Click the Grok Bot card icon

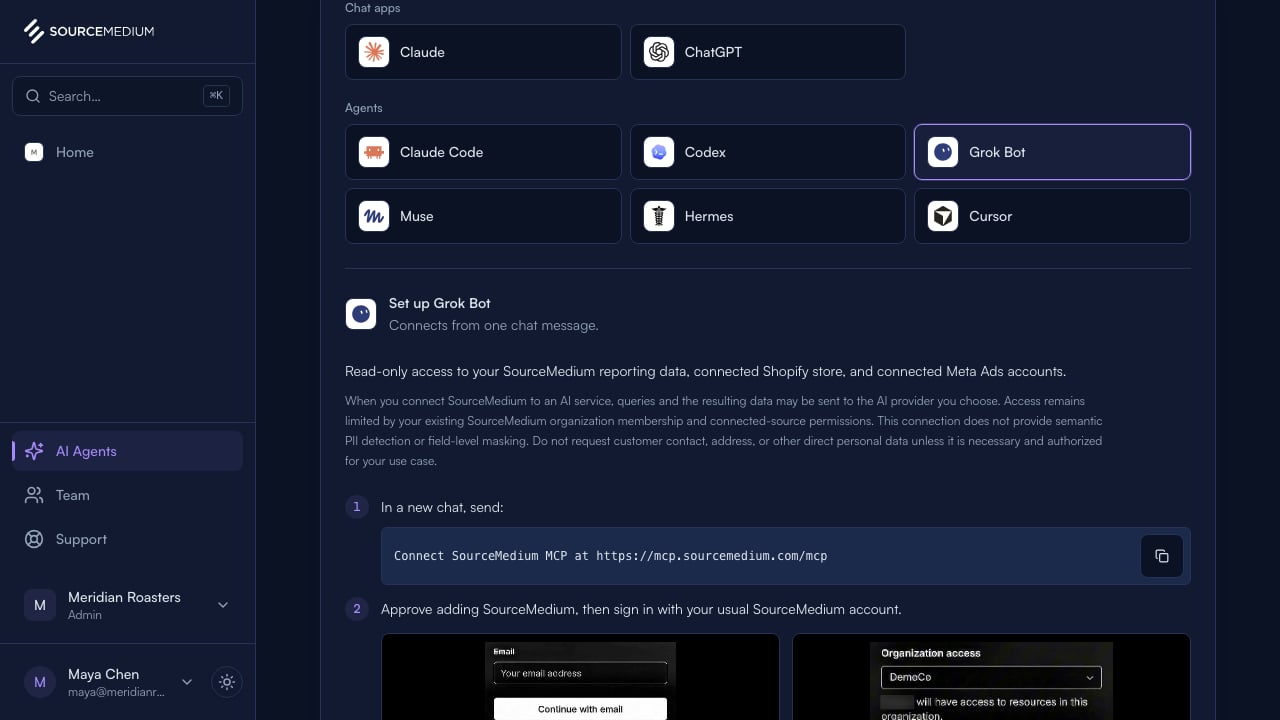943,152
